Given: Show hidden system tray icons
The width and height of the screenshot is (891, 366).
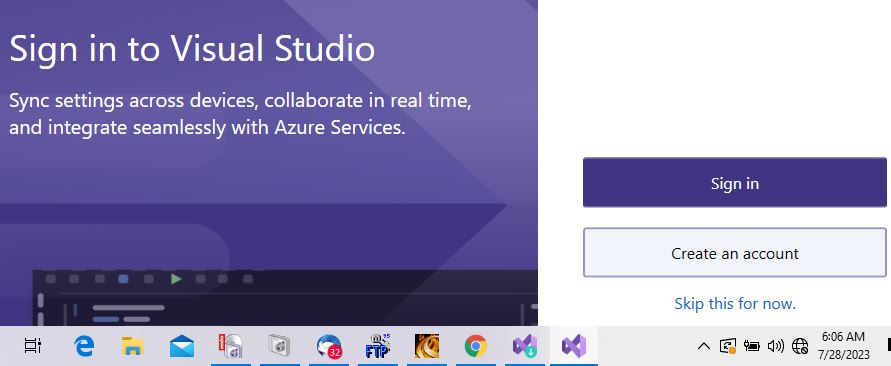Looking at the screenshot, I should pos(703,346).
